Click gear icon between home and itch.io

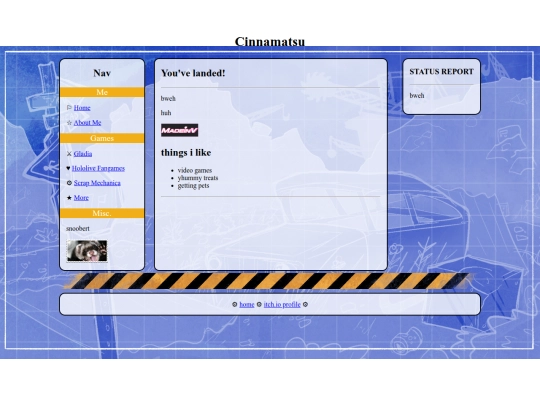click(259, 304)
